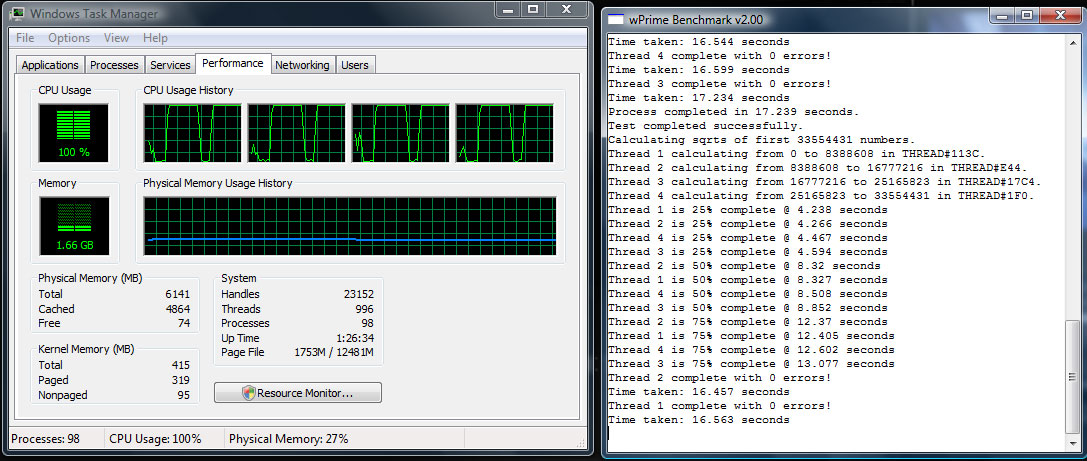
Task: Minimize the wPrime Benchmark window
Action: [x=1002, y=15]
